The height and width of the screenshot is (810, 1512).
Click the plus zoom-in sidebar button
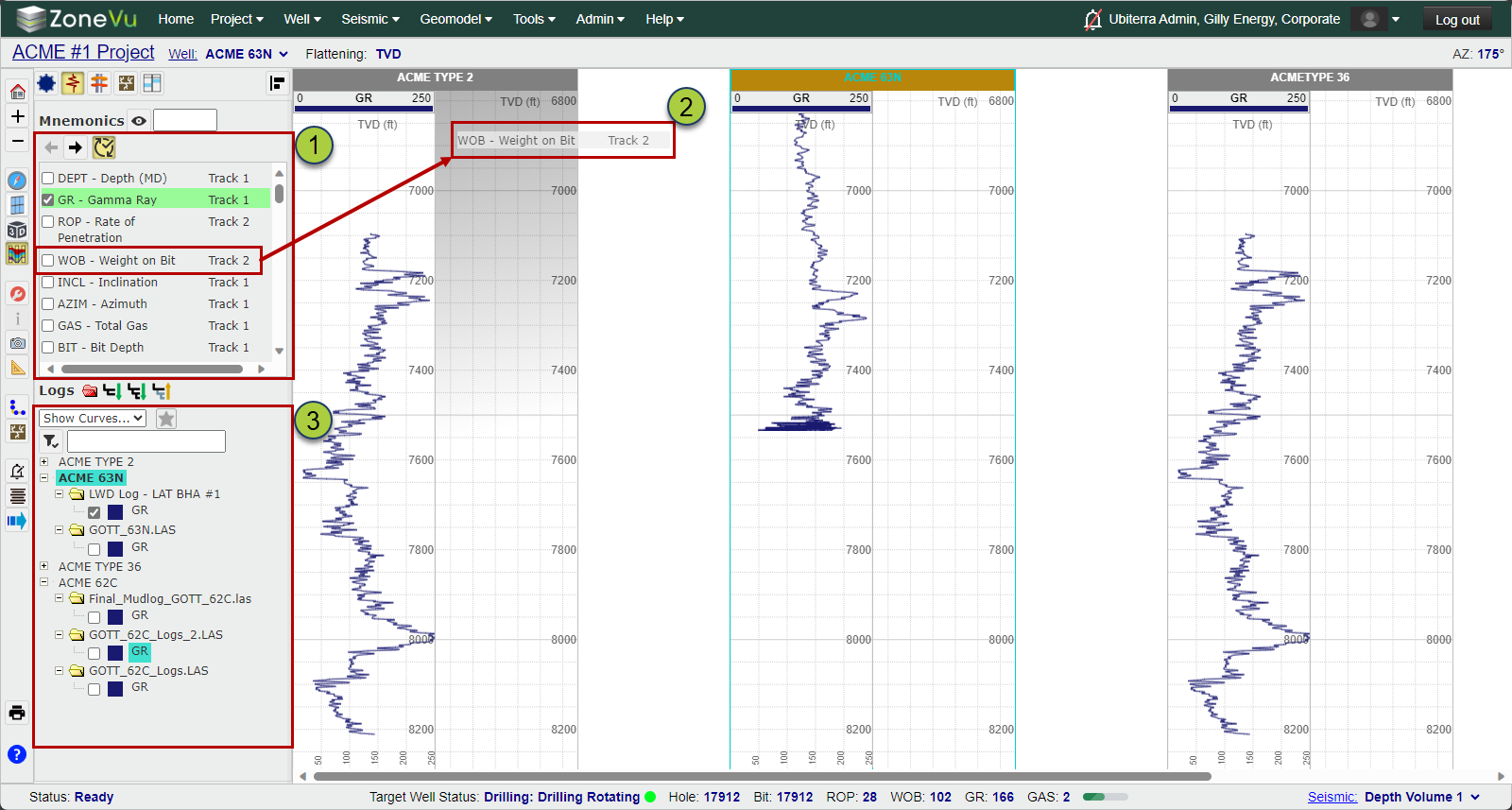click(x=17, y=116)
